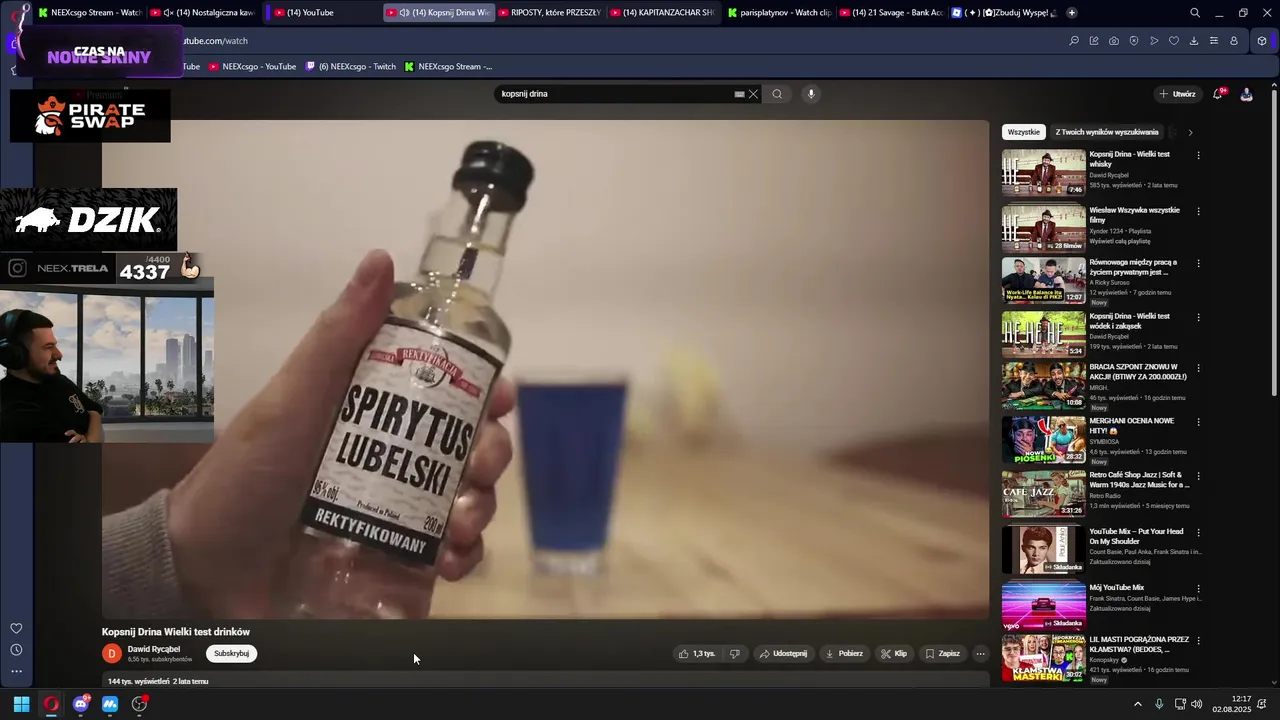The image size is (1280, 720).
Task: Click the YouTube search magnifier button
Action: (777, 94)
